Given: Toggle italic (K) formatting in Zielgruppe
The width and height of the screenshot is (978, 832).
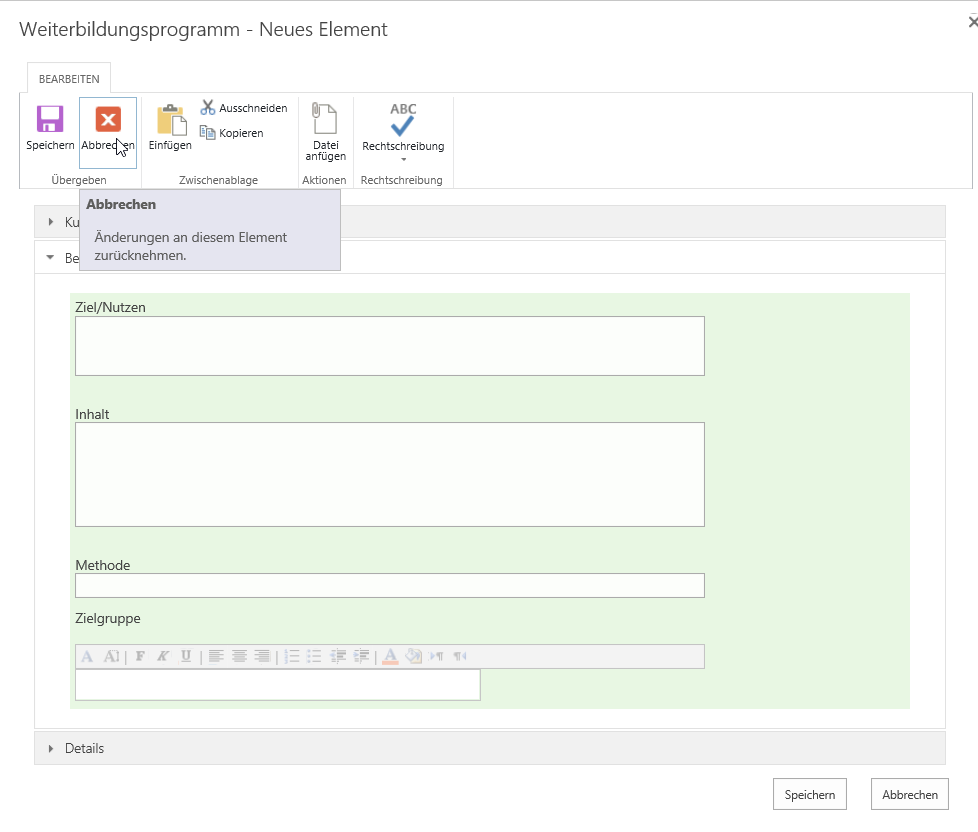Looking at the screenshot, I should tap(163, 656).
